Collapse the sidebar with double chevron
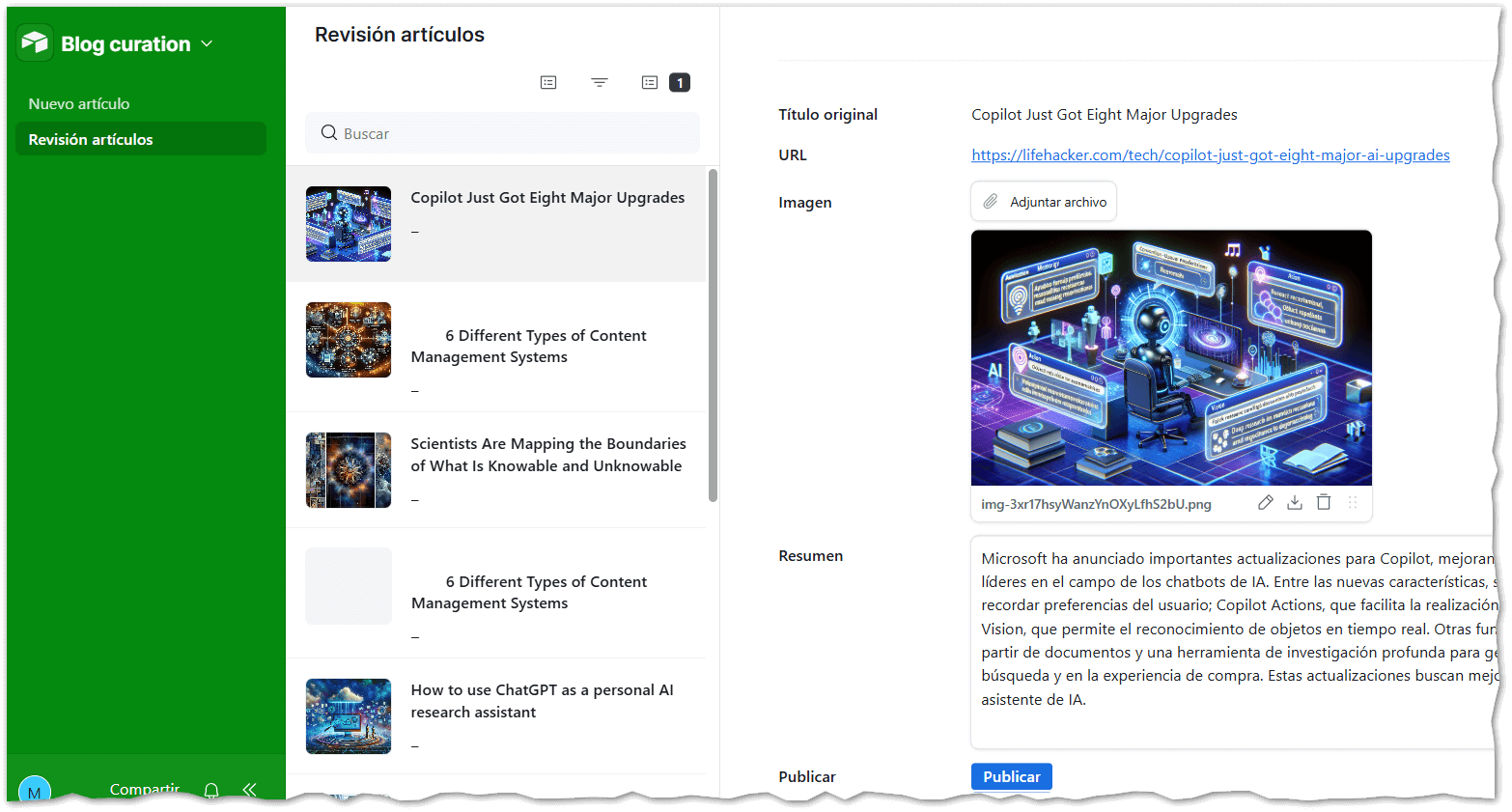 pyautogui.click(x=250, y=790)
